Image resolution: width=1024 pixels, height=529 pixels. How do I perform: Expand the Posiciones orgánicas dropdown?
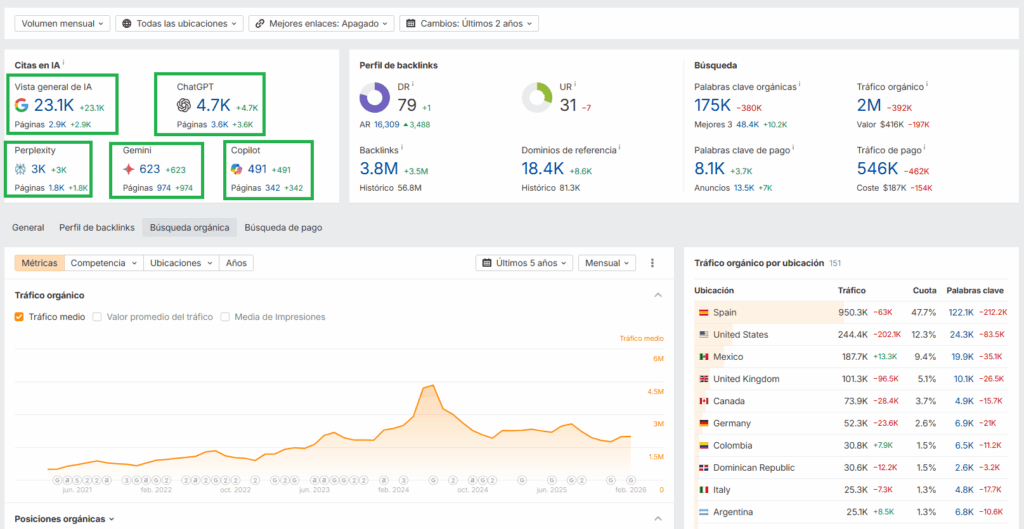tap(65, 519)
